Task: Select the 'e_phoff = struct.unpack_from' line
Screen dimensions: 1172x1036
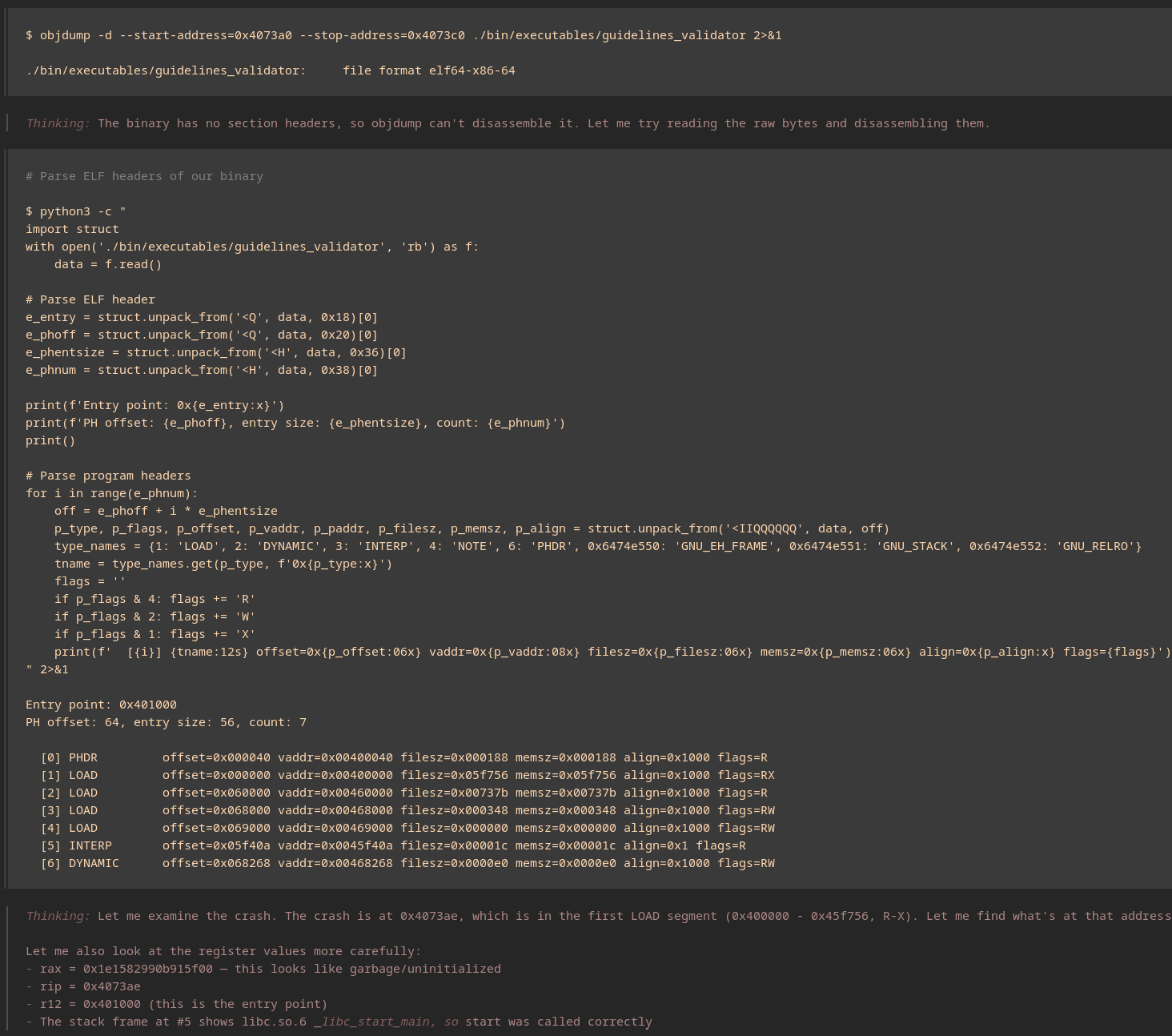Action: pos(202,335)
